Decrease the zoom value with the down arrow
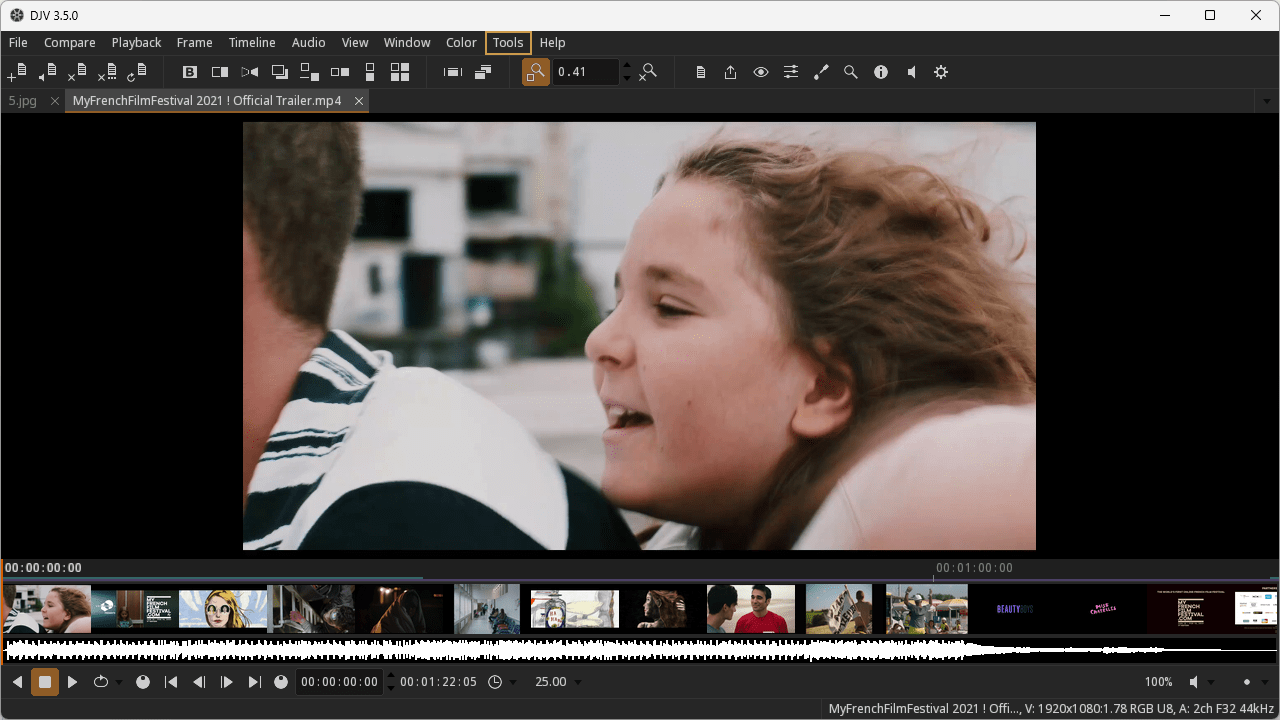The image size is (1280, 720). 627,78
